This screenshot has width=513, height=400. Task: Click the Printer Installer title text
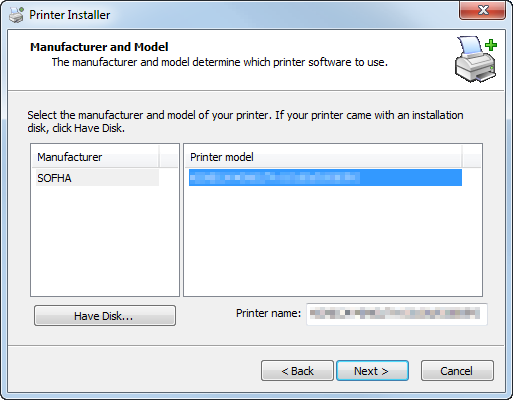(x=69, y=15)
